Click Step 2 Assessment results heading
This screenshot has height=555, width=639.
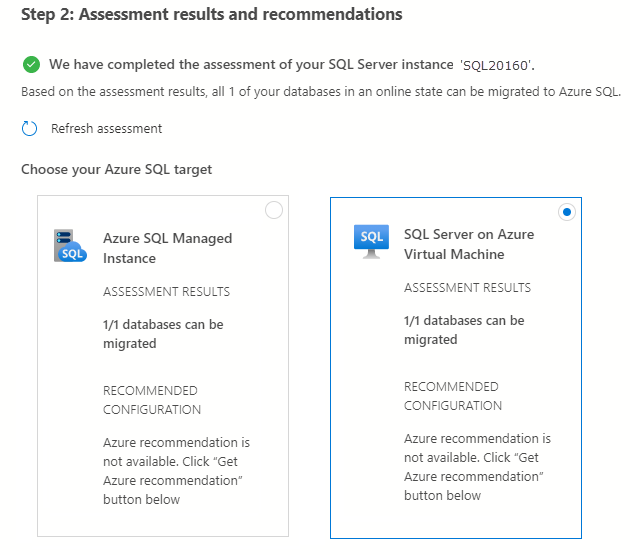[212, 14]
